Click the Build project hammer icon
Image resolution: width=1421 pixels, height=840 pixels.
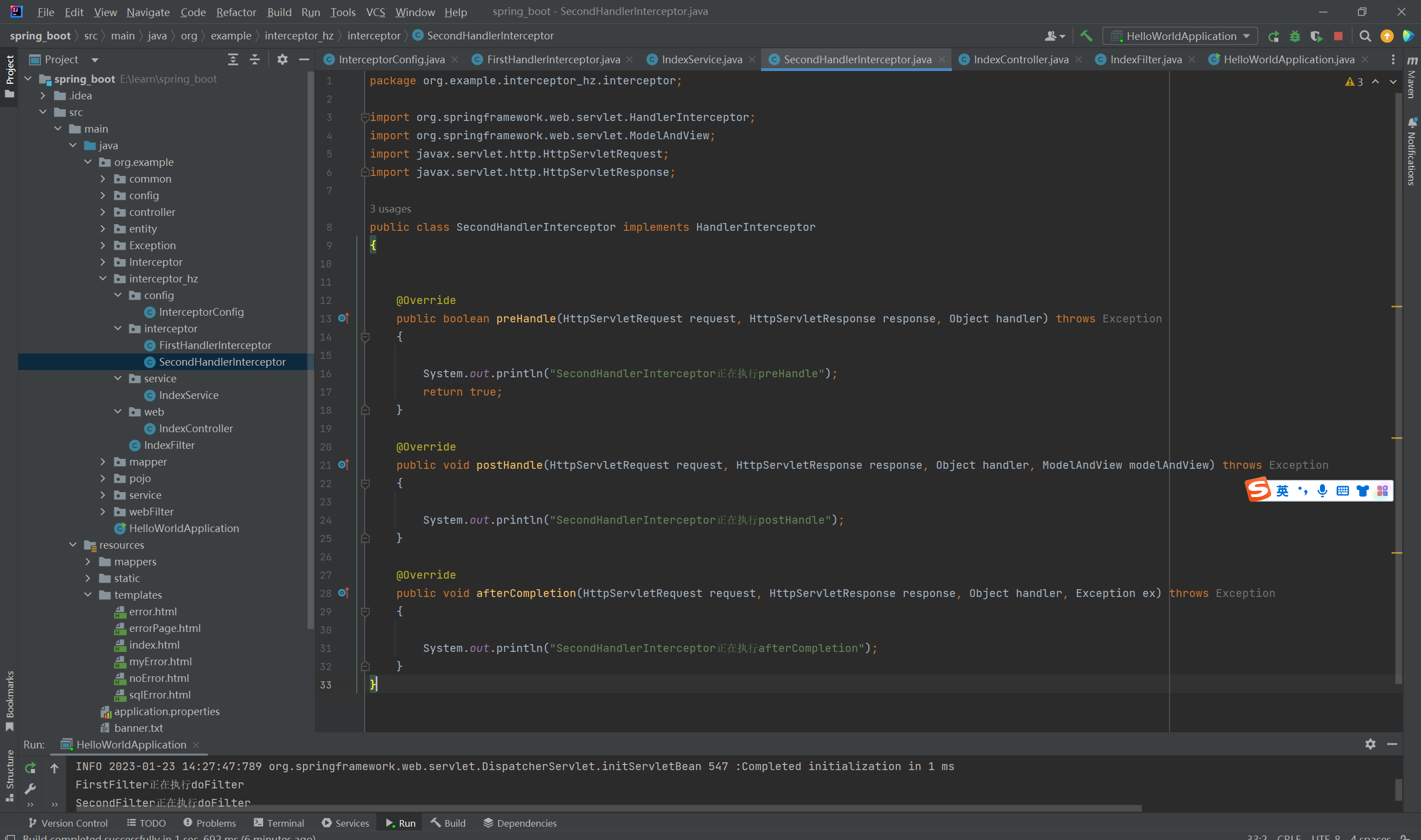point(1086,36)
